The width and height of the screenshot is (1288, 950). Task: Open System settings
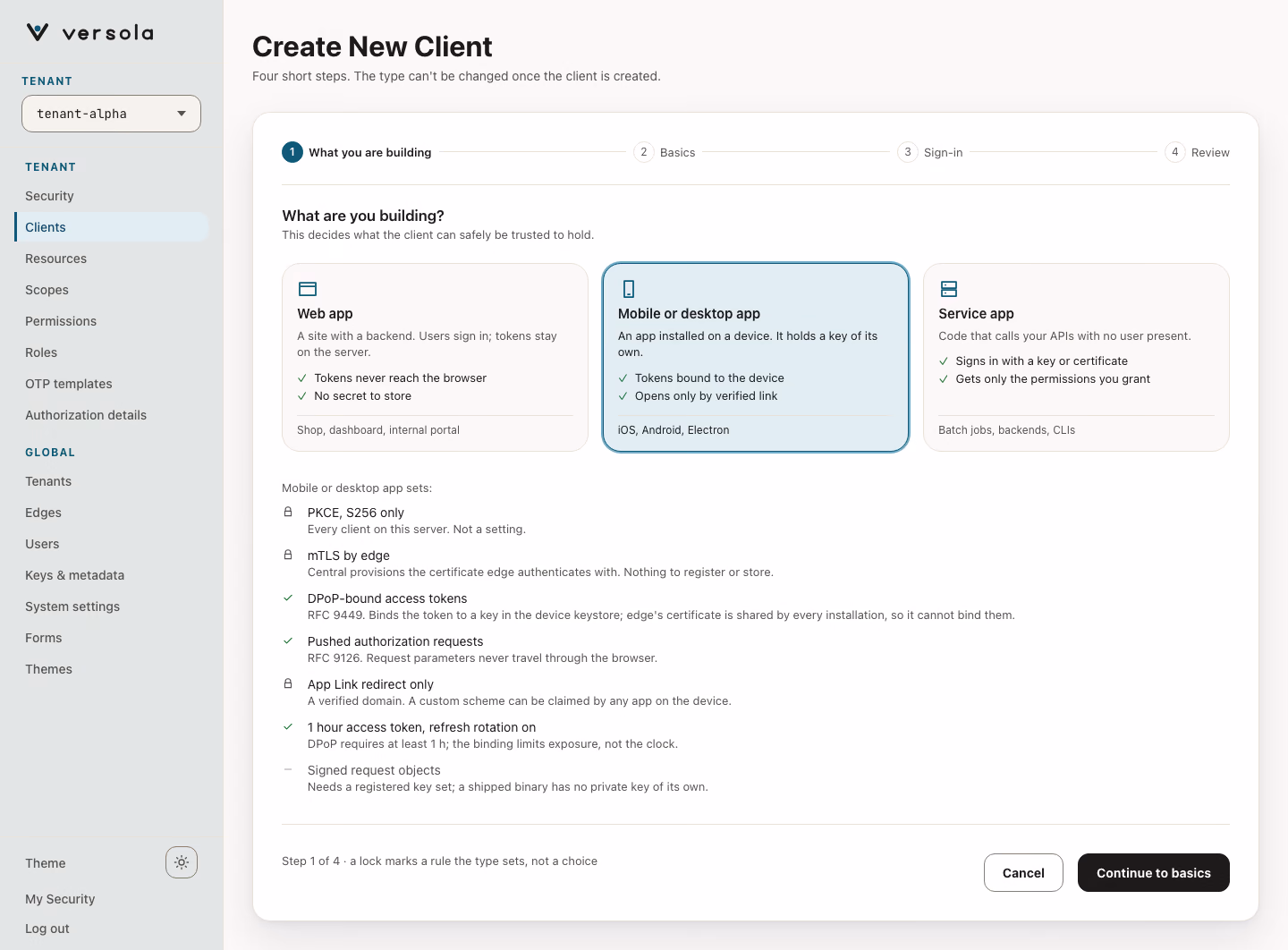[111, 606]
